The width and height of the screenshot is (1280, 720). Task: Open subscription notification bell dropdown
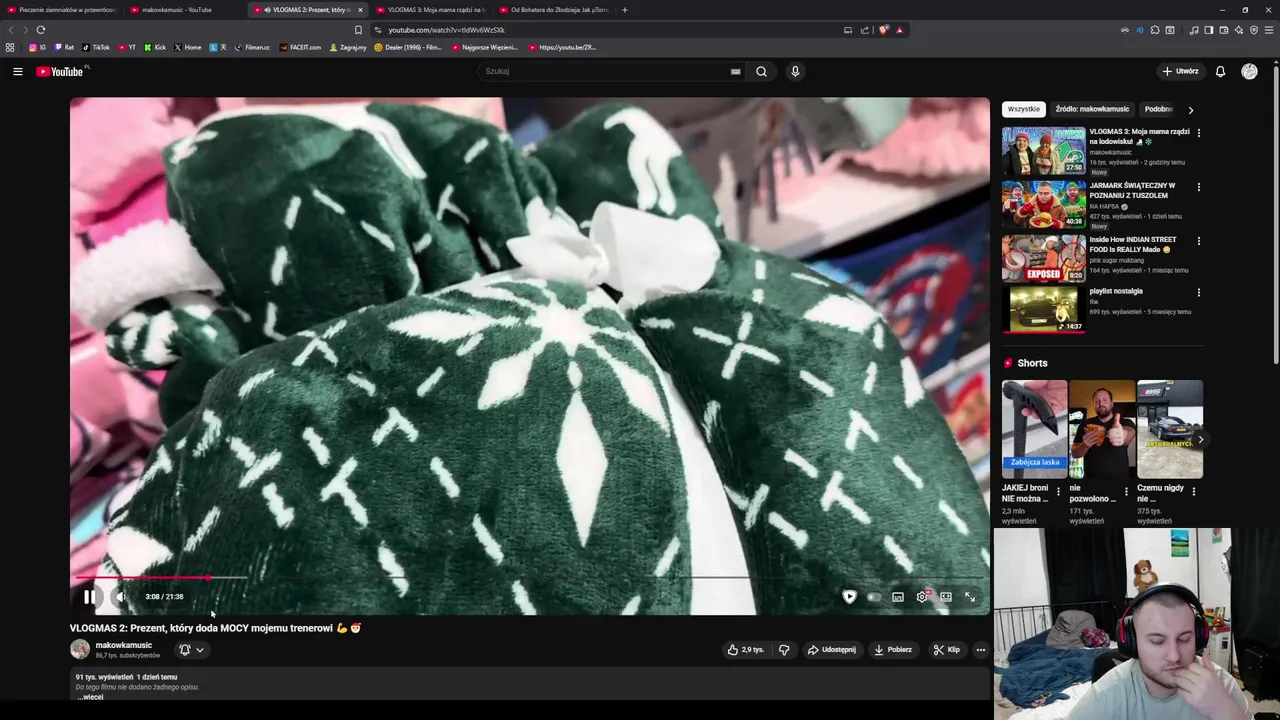191,650
